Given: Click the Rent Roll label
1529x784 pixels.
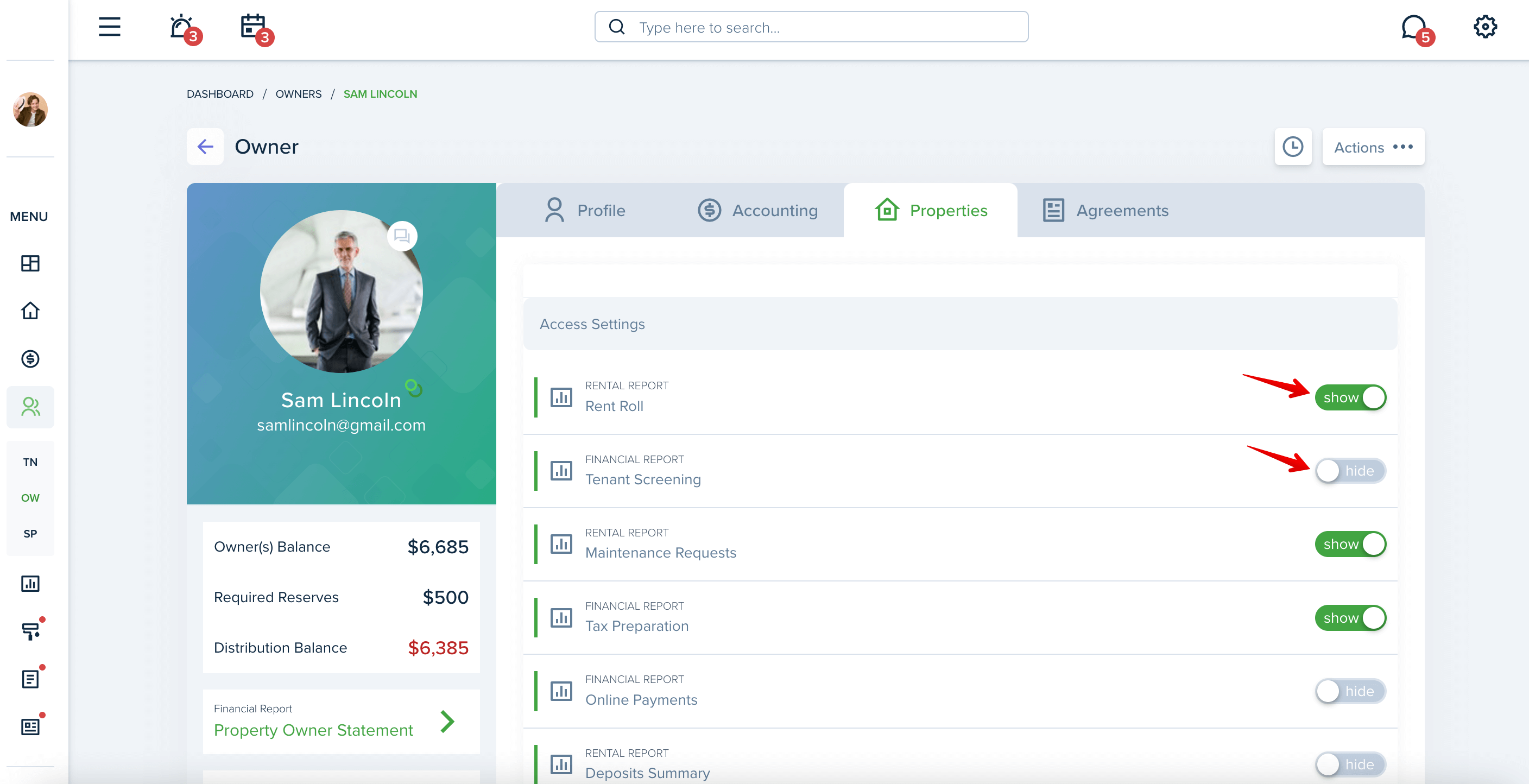Looking at the screenshot, I should coord(614,406).
